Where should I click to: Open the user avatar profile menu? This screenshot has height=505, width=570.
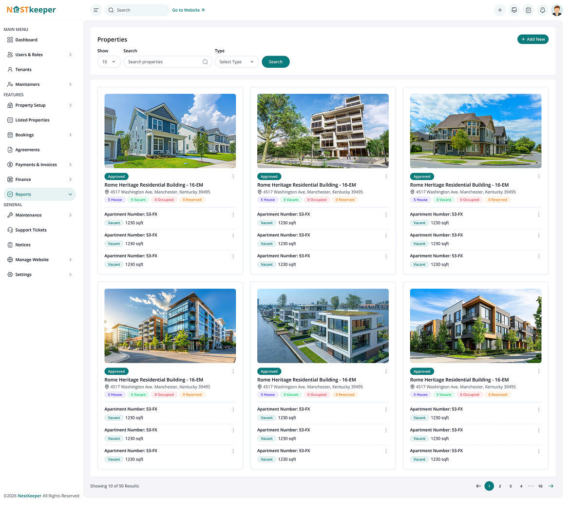pos(557,10)
